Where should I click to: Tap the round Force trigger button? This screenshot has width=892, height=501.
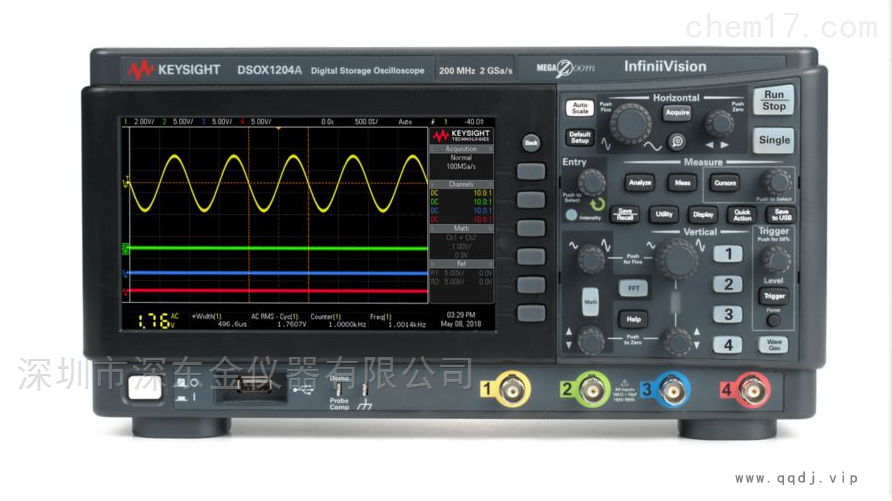[x=773, y=320]
